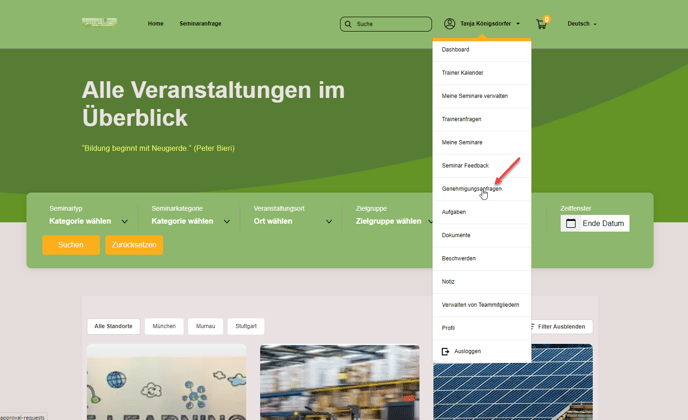Choose Seminar Feedback in the menu
The image size is (688, 420).
pyautogui.click(x=465, y=166)
